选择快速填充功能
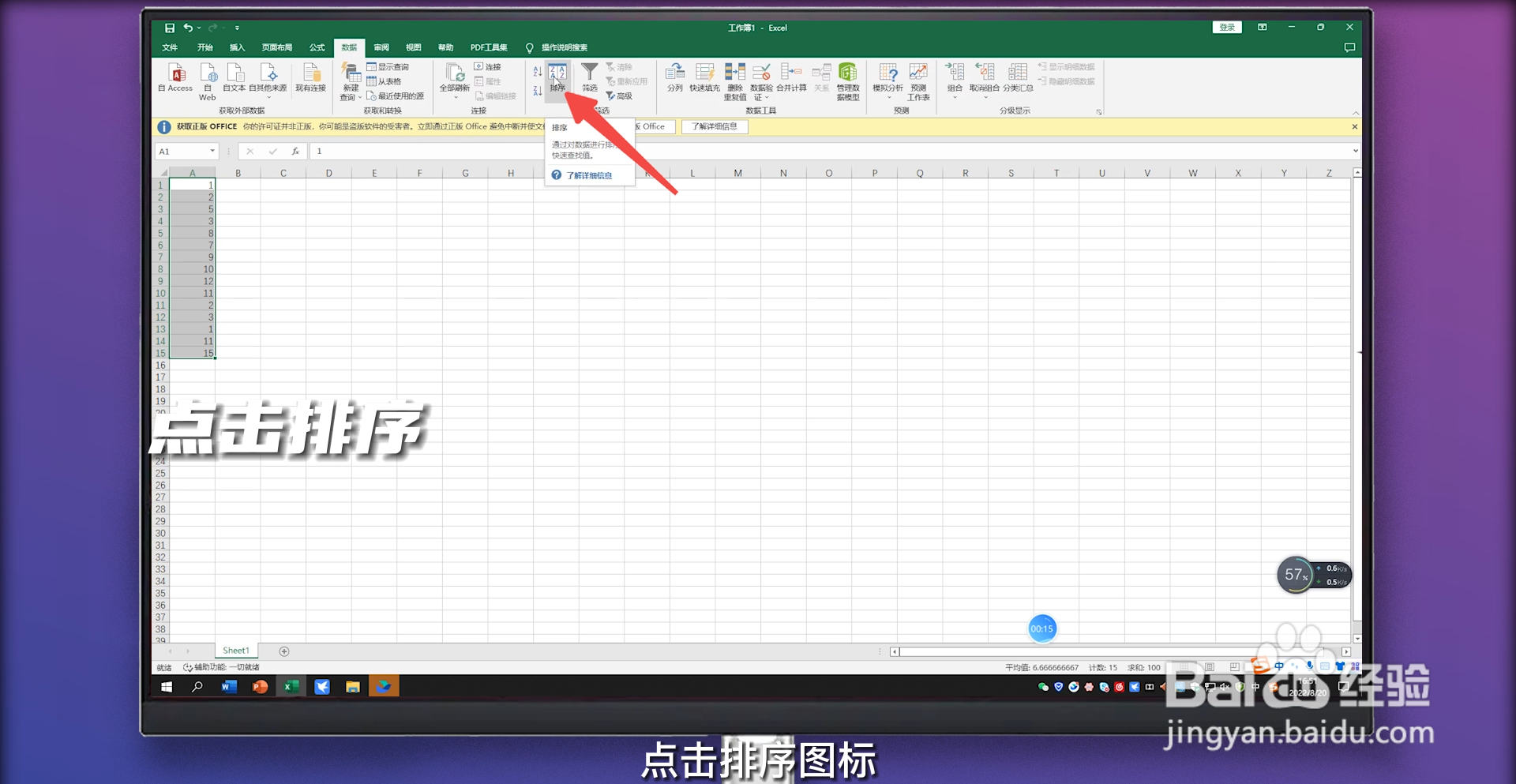 coord(704,79)
